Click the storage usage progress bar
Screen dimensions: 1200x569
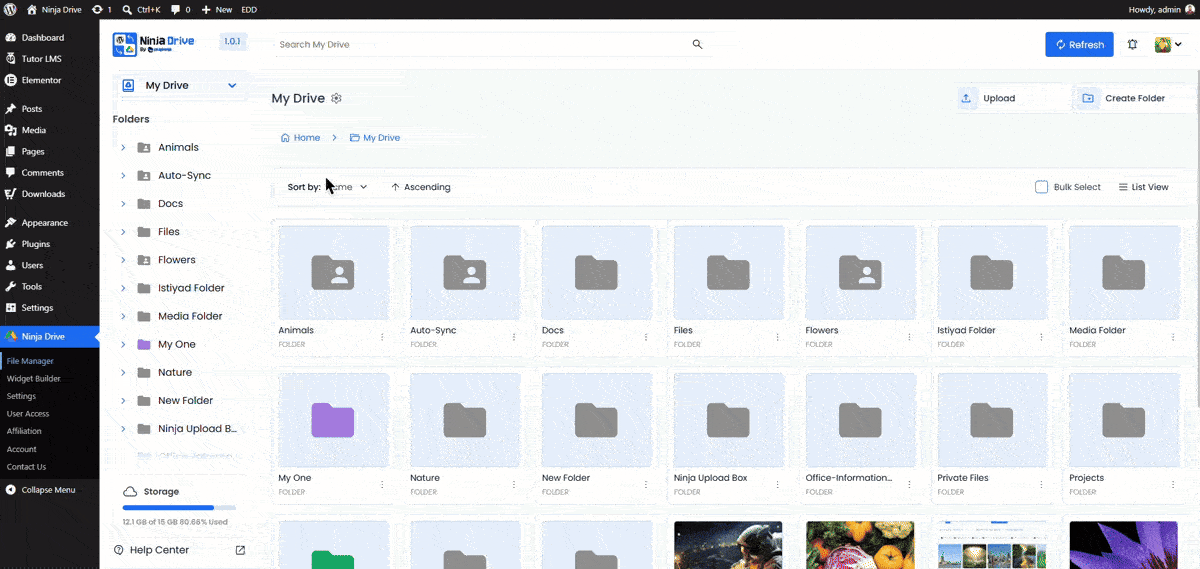pyautogui.click(x=179, y=508)
